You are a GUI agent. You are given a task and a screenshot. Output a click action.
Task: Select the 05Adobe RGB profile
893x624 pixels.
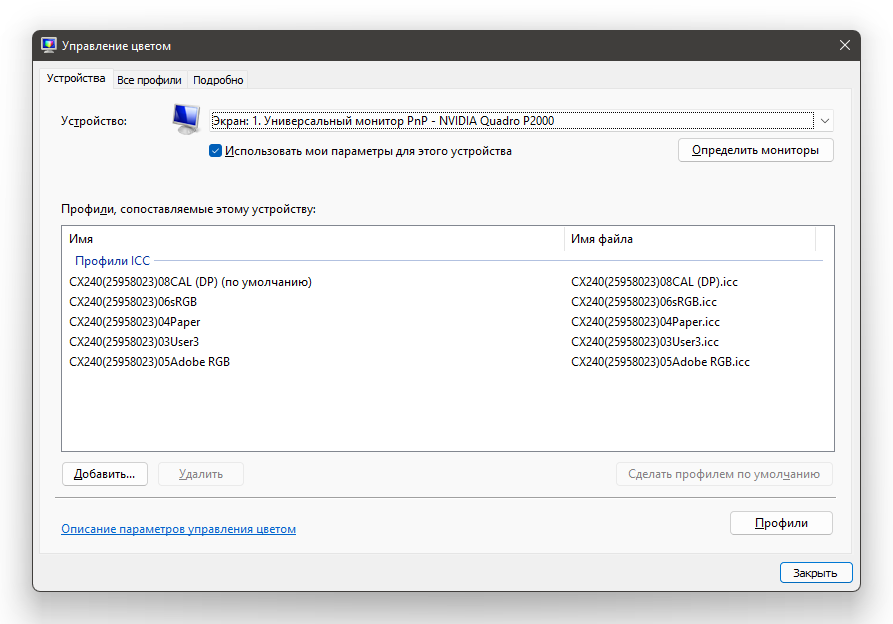[149, 362]
